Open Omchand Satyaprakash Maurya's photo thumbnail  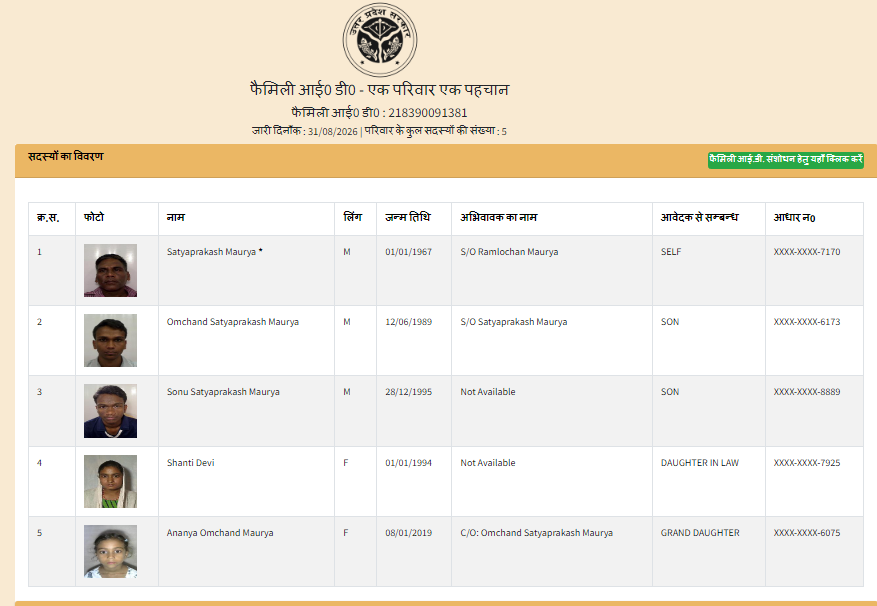pos(110,340)
